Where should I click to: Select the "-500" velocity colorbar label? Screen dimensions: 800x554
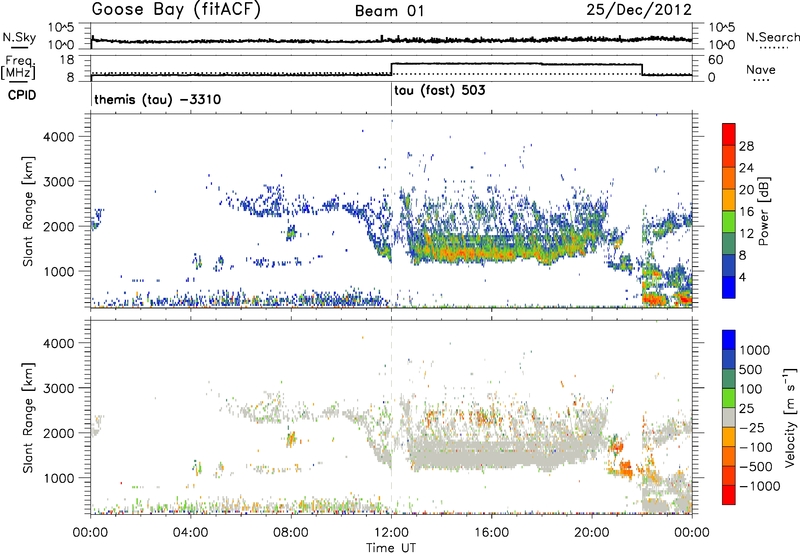tap(756, 467)
